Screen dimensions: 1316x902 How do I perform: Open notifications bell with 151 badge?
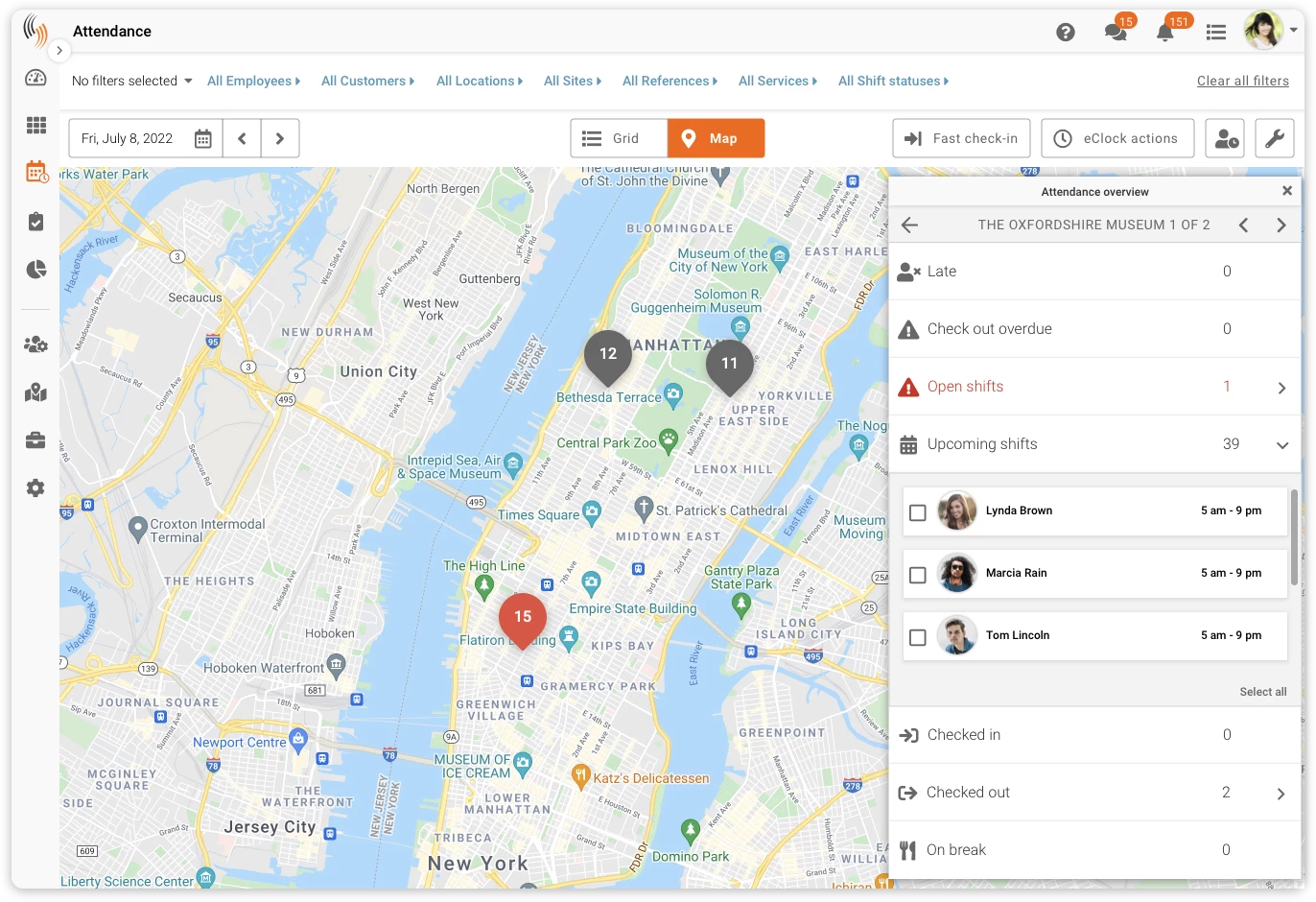tap(1166, 32)
